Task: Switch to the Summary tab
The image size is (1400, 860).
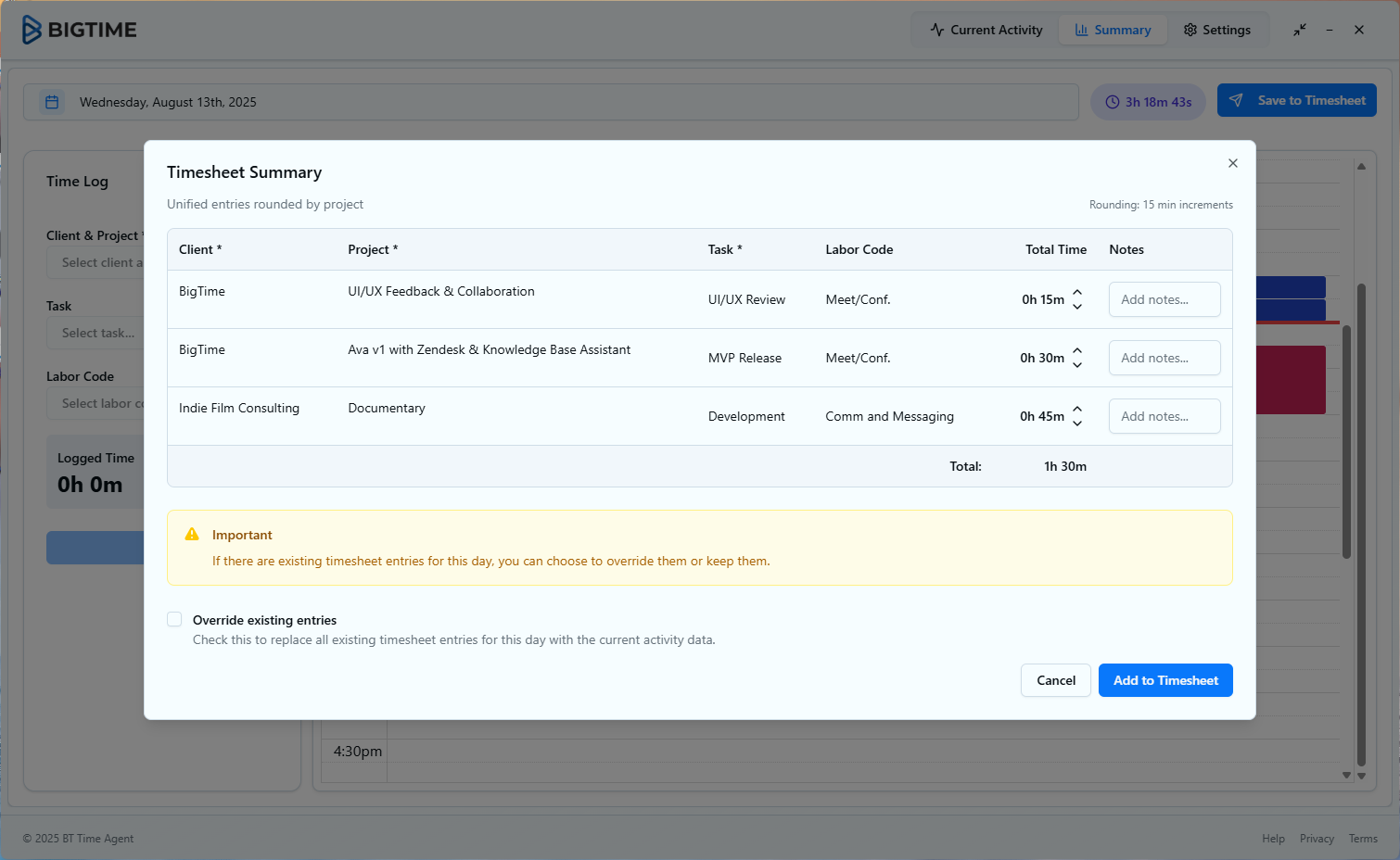Action: [x=1113, y=30]
